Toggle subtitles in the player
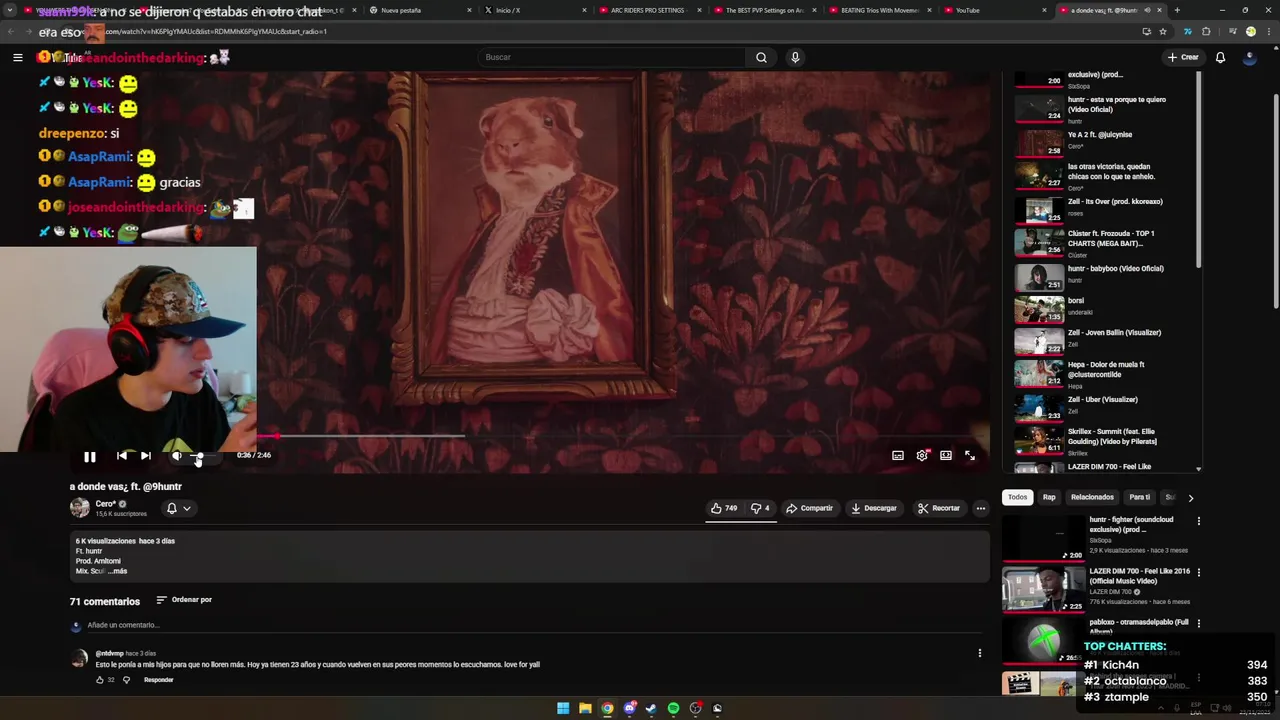1280x720 pixels. click(898, 456)
